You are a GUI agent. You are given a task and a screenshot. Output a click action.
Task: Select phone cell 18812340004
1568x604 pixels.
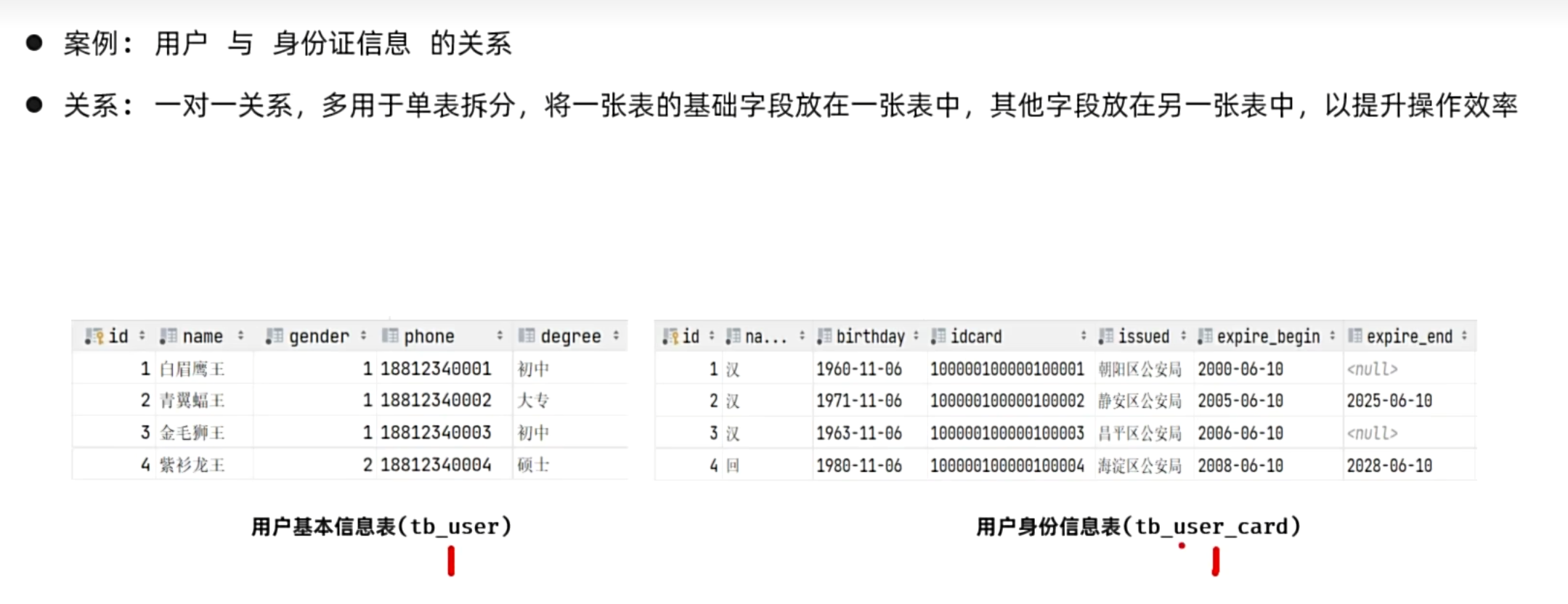436,465
